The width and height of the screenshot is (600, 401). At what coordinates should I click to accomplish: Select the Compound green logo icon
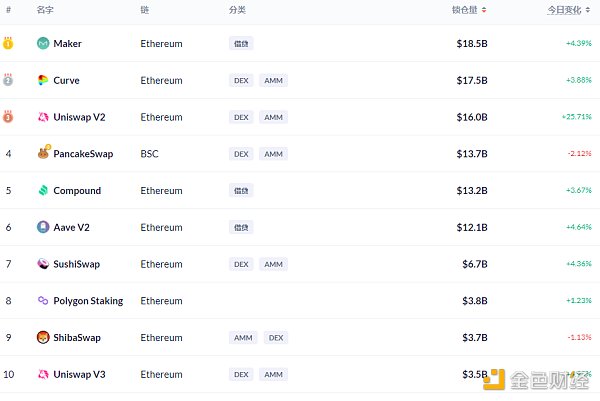[43, 190]
